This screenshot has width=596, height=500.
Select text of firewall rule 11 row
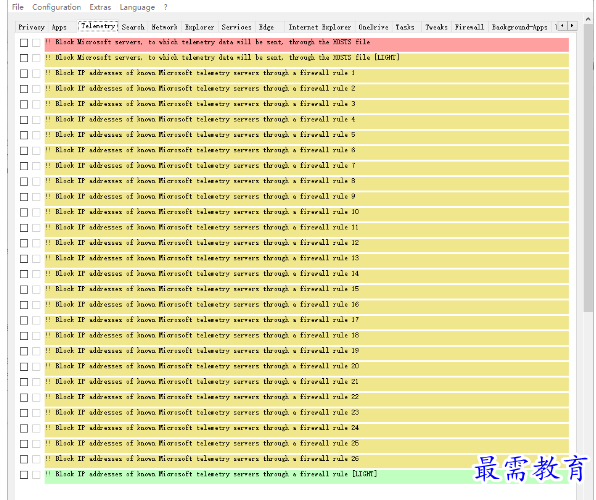202,227
